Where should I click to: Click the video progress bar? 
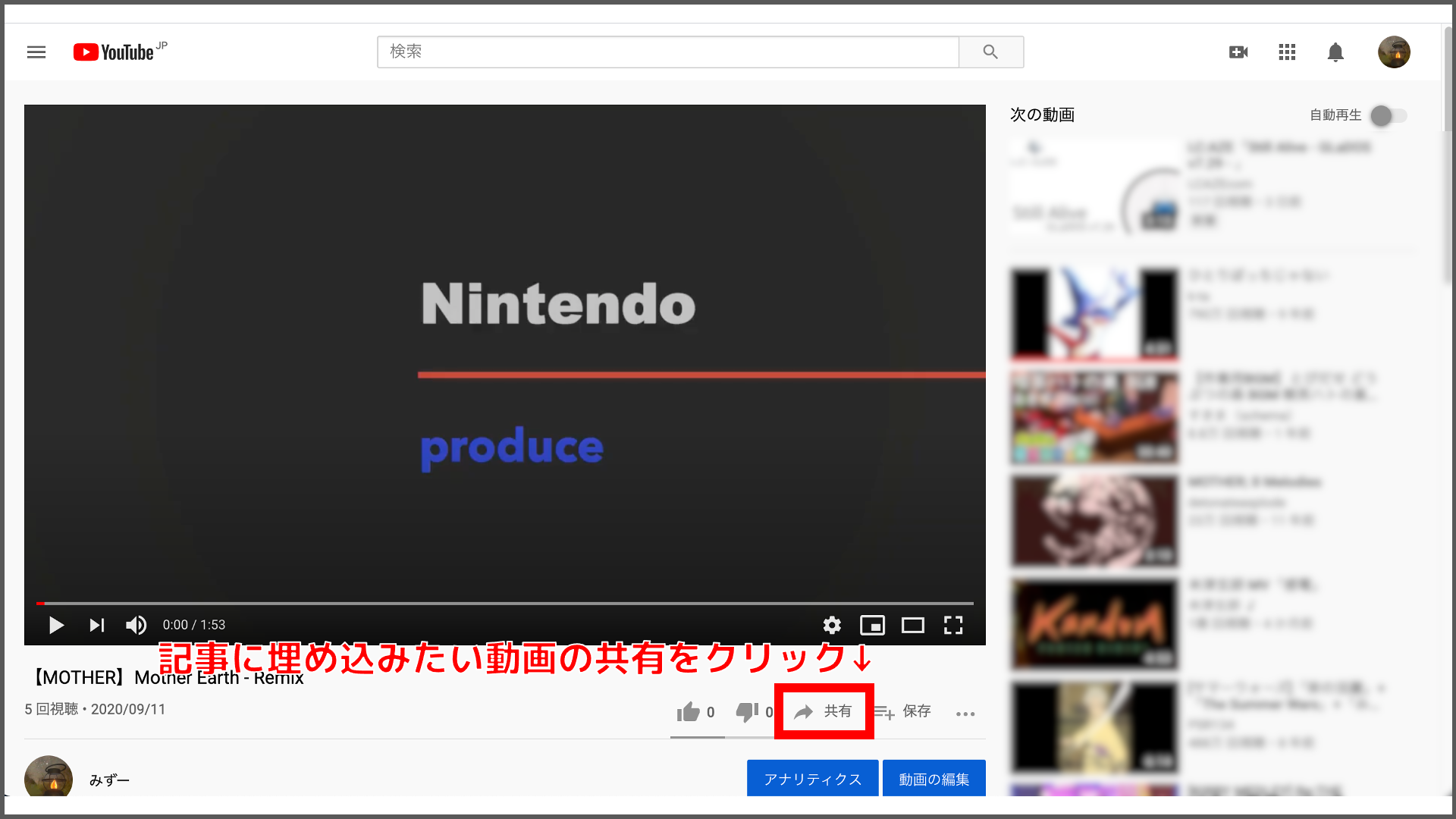[x=505, y=604]
